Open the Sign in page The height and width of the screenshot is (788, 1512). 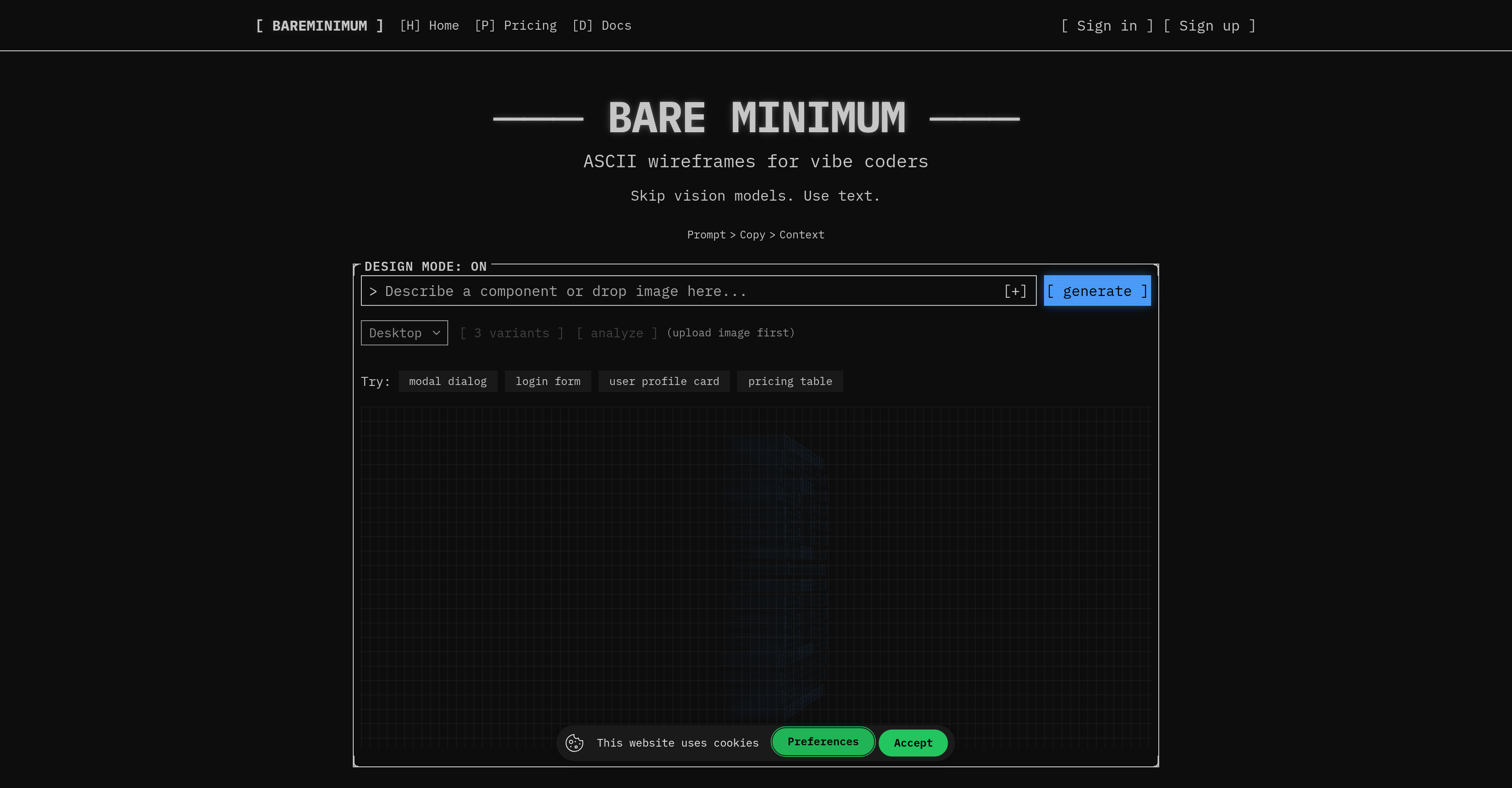[1107, 25]
